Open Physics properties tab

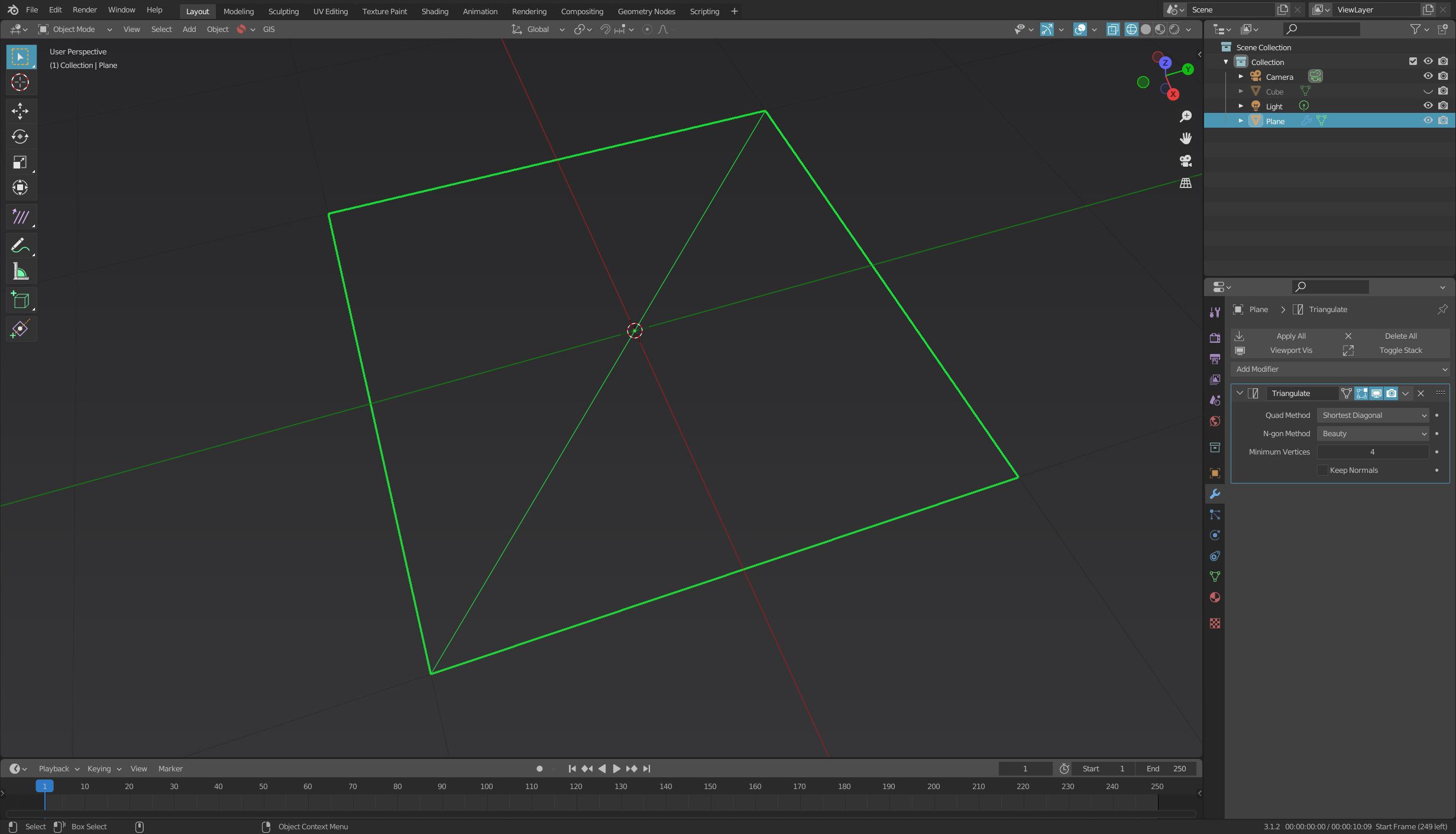[x=1215, y=535]
